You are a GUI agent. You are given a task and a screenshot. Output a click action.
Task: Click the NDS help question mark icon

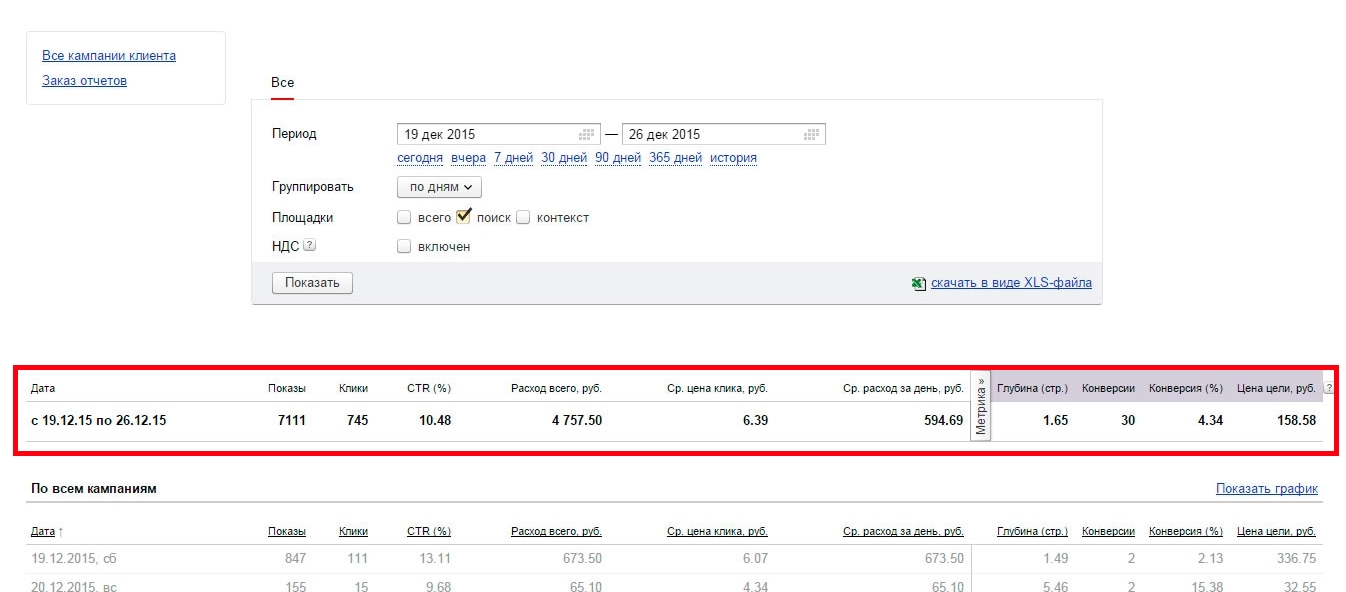tap(309, 245)
